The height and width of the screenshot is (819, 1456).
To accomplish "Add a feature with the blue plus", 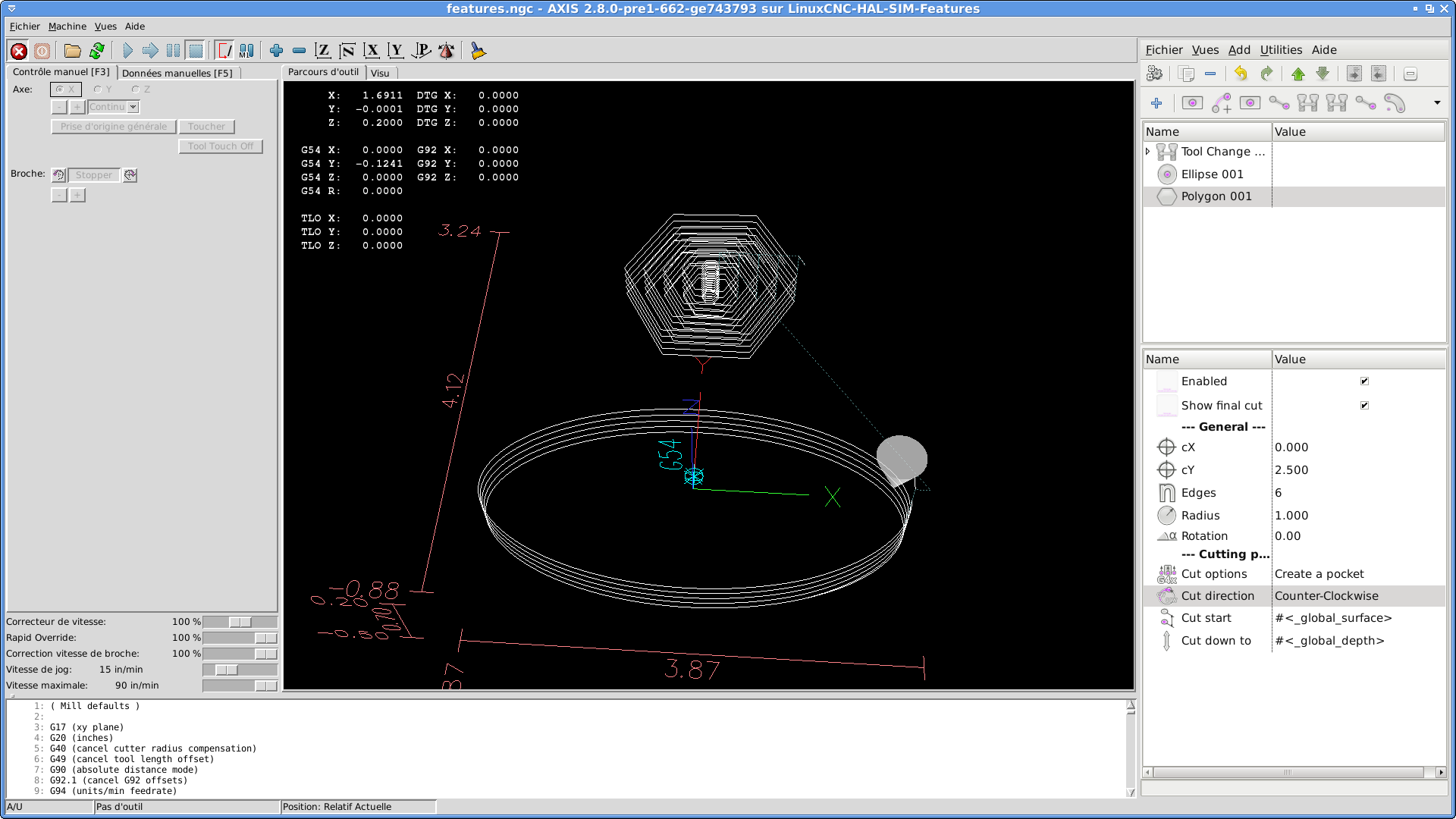I will (x=1156, y=103).
